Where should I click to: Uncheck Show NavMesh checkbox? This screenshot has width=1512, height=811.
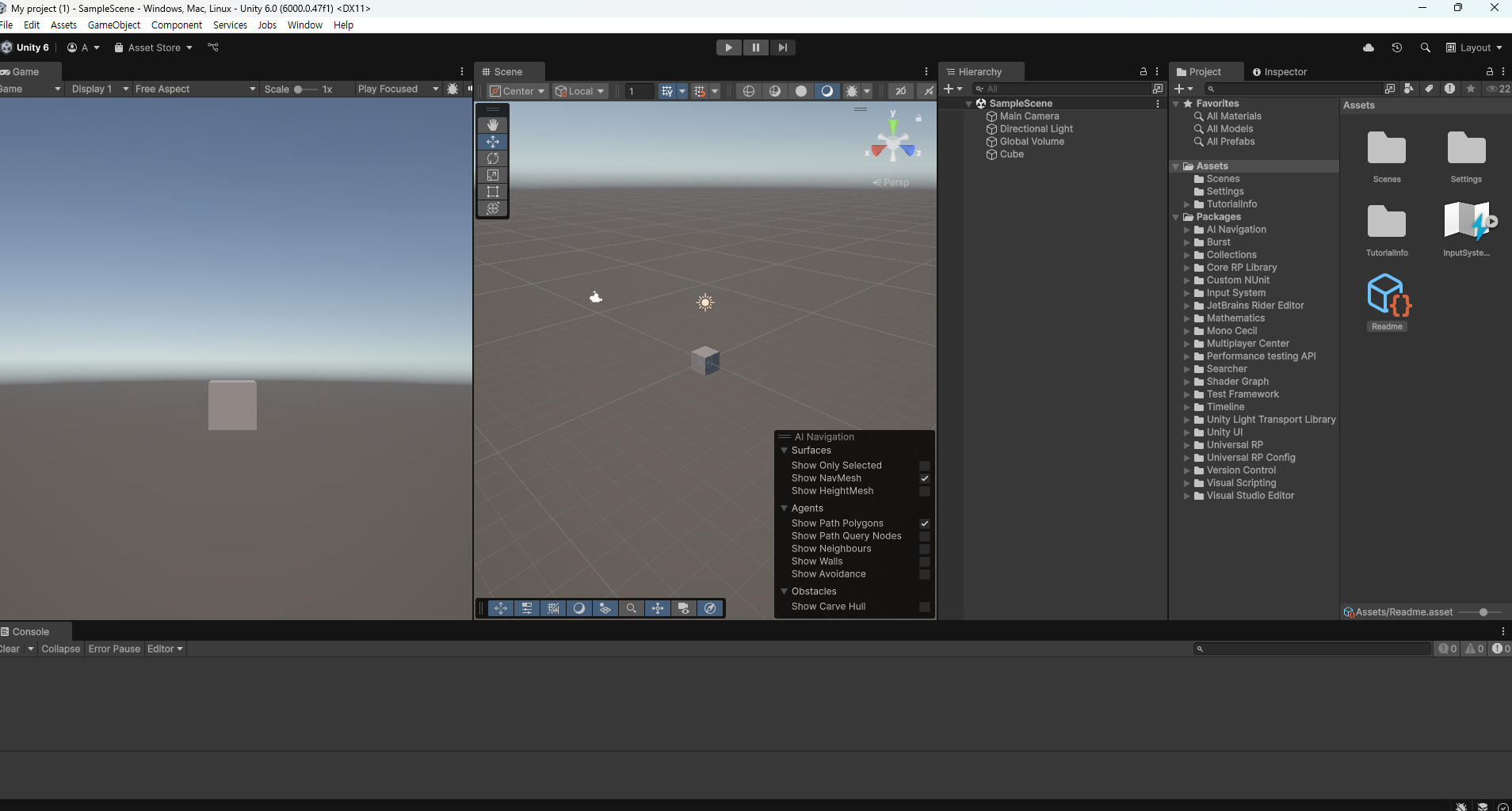(x=925, y=478)
